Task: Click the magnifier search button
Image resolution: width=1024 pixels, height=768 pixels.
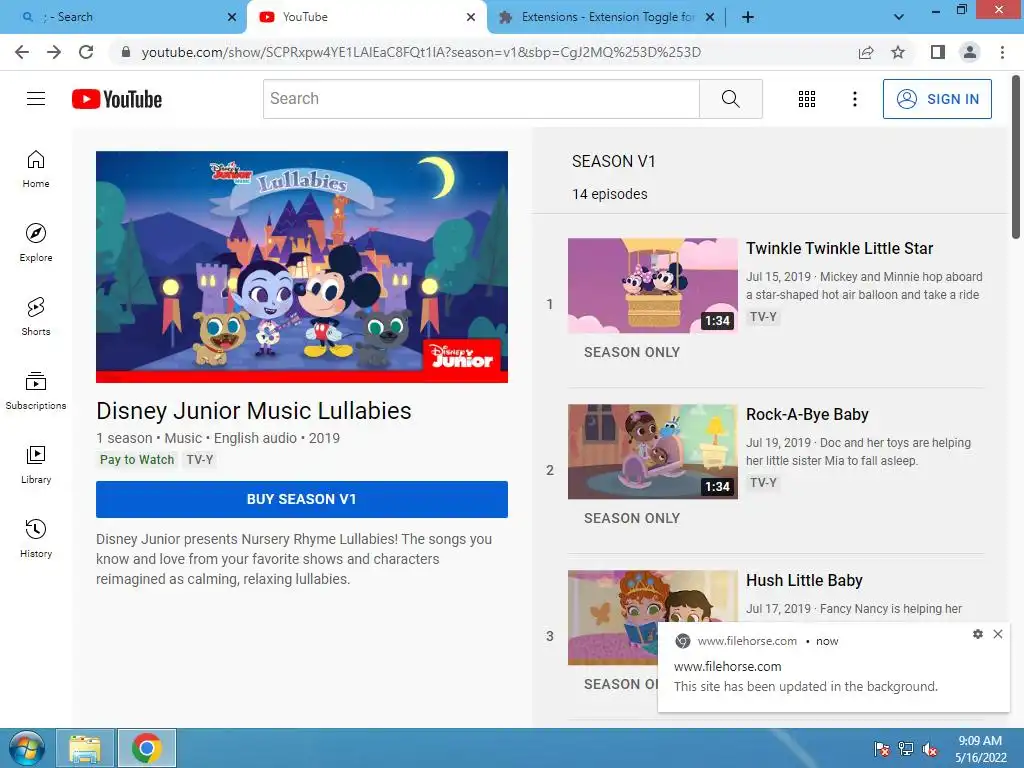Action: click(730, 99)
